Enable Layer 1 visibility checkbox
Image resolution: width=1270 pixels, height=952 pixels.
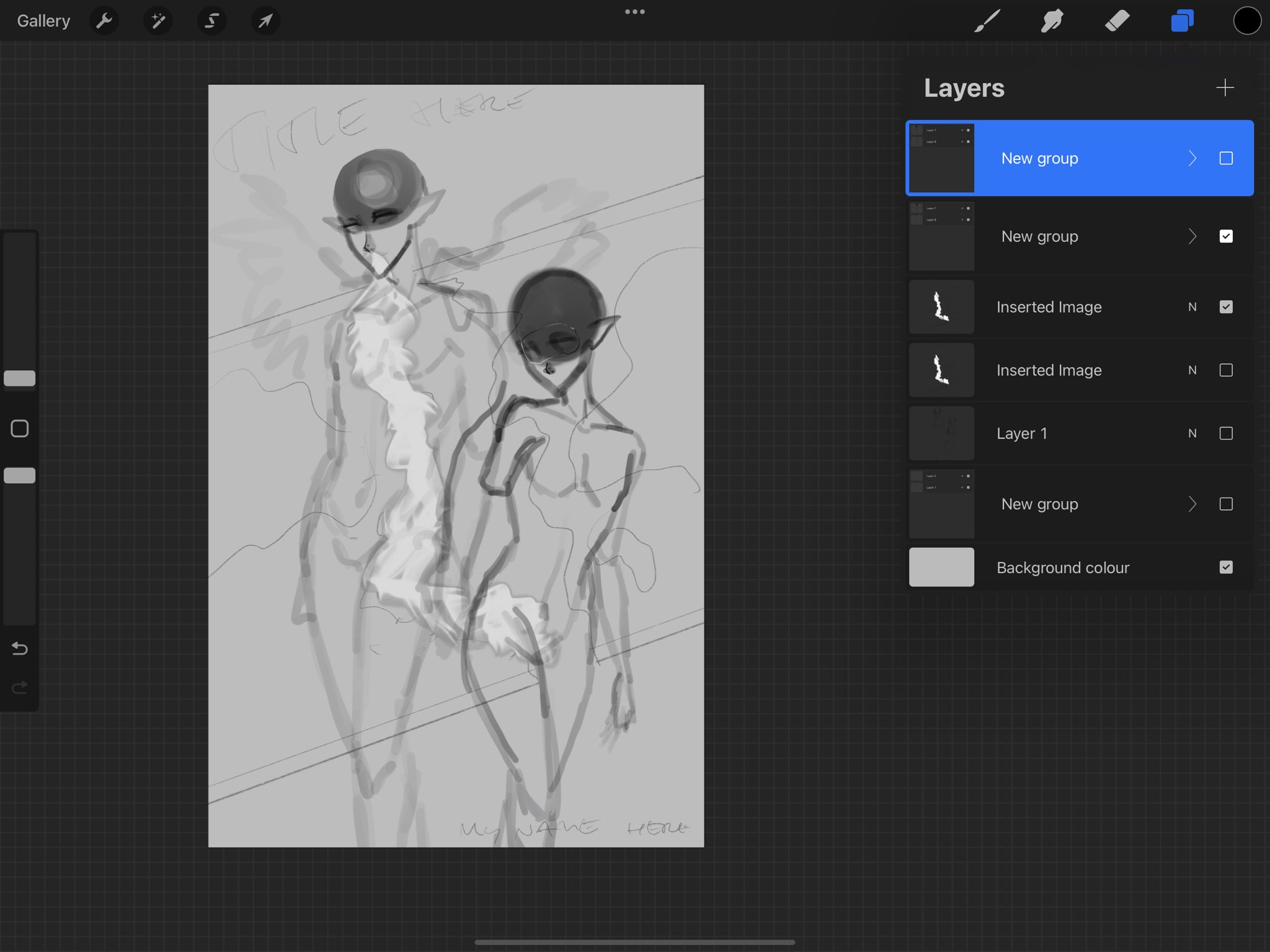pos(1226,434)
